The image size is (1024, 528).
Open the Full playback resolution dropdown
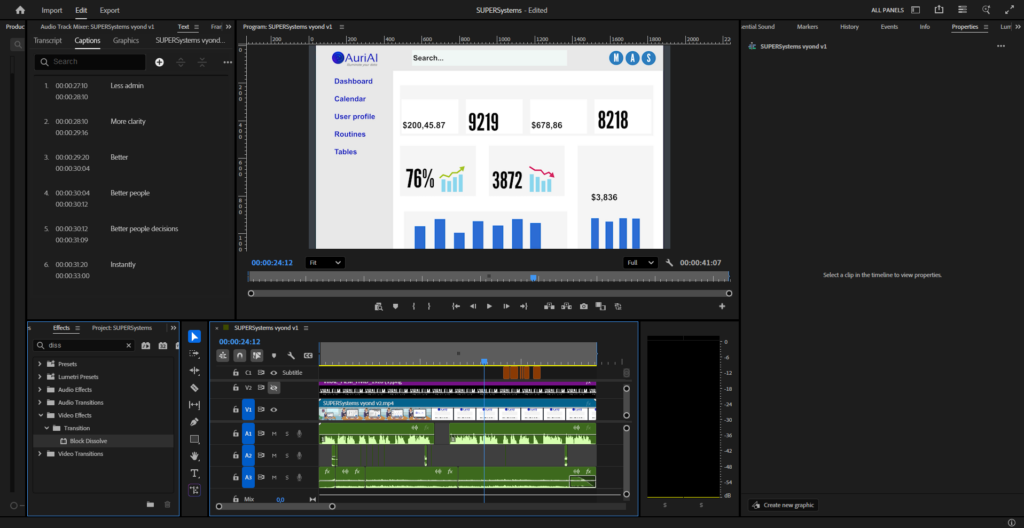(x=640, y=263)
